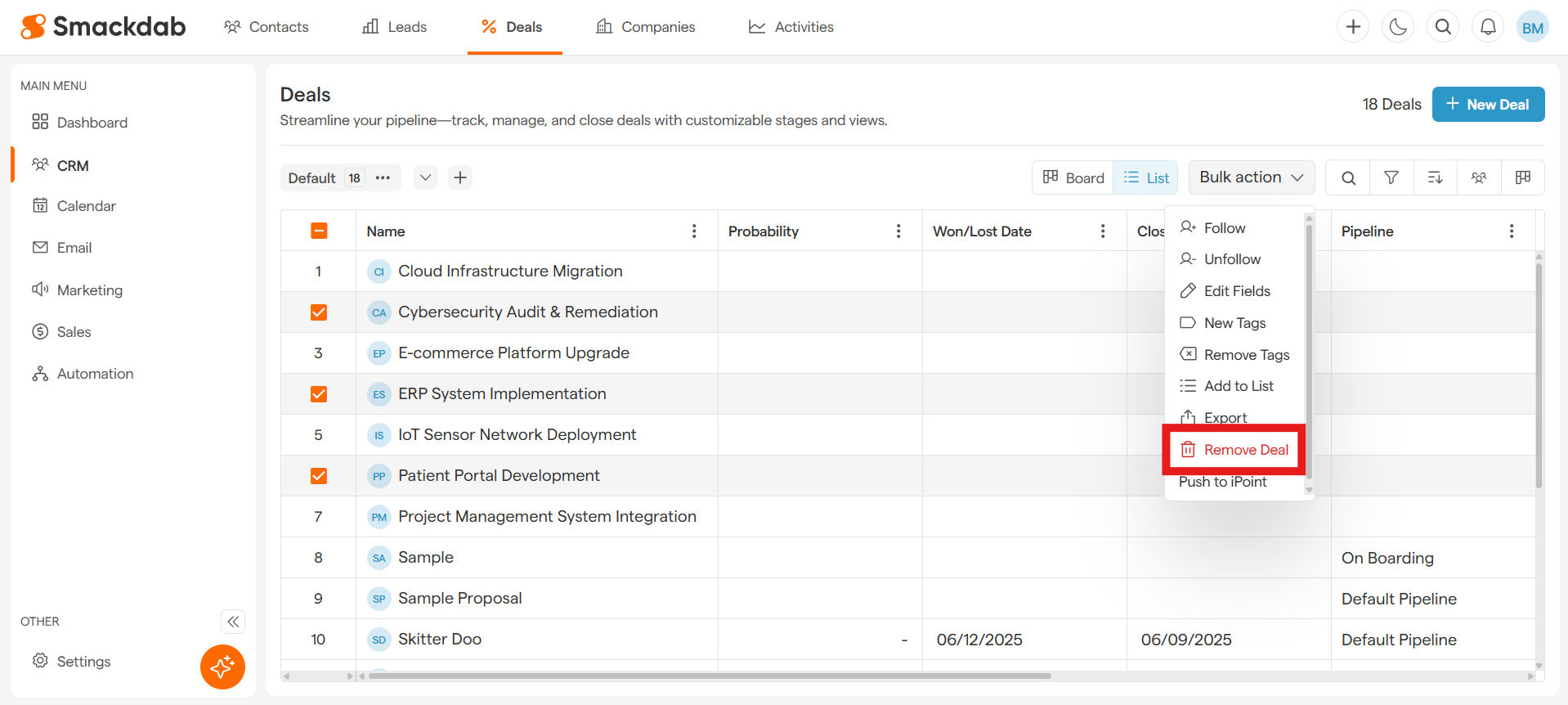Click the horizontal table scrollbar

pyautogui.click(x=709, y=676)
